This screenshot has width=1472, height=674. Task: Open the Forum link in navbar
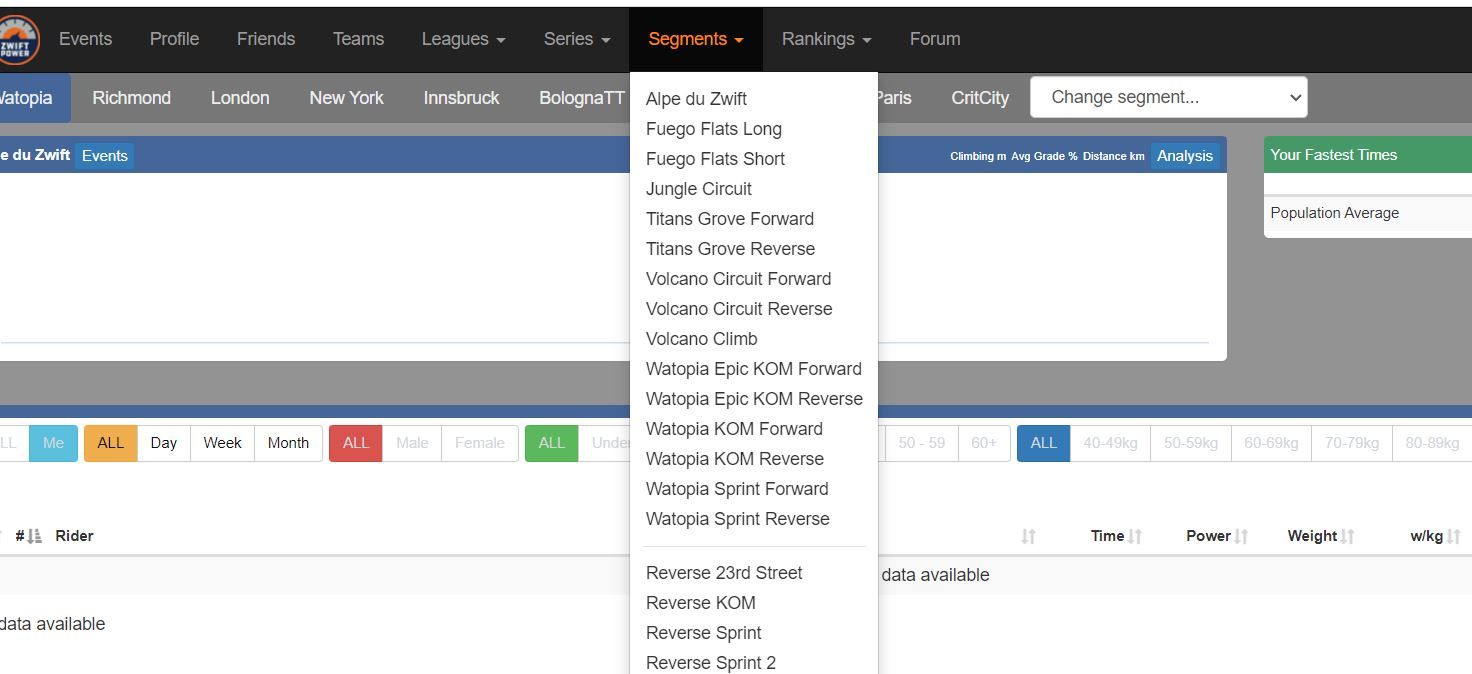point(934,39)
